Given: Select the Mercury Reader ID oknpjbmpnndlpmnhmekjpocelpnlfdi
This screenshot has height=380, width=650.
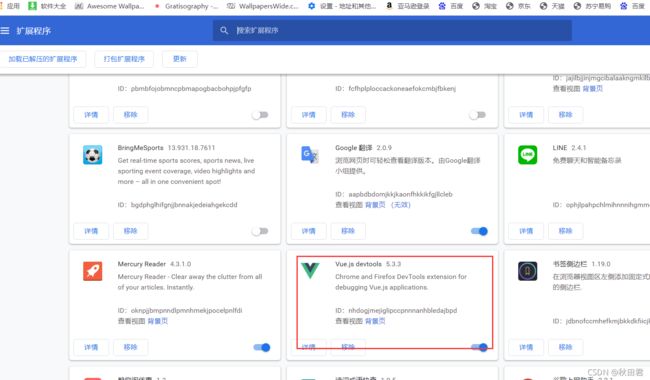Looking at the screenshot, I should pyautogui.click(x=187, y=310).
